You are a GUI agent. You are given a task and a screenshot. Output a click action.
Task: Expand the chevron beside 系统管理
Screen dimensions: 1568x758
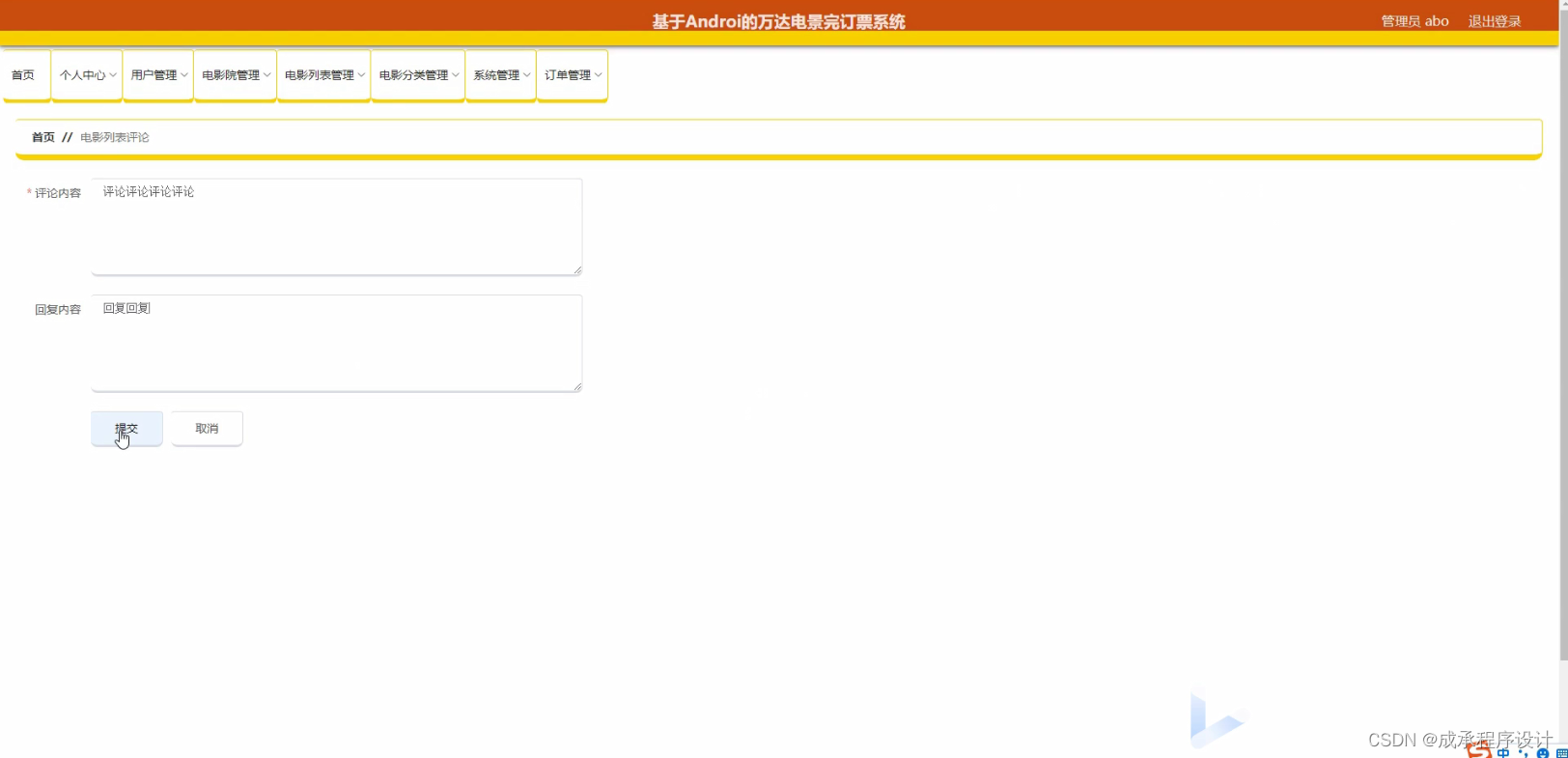tap(527, 75)
